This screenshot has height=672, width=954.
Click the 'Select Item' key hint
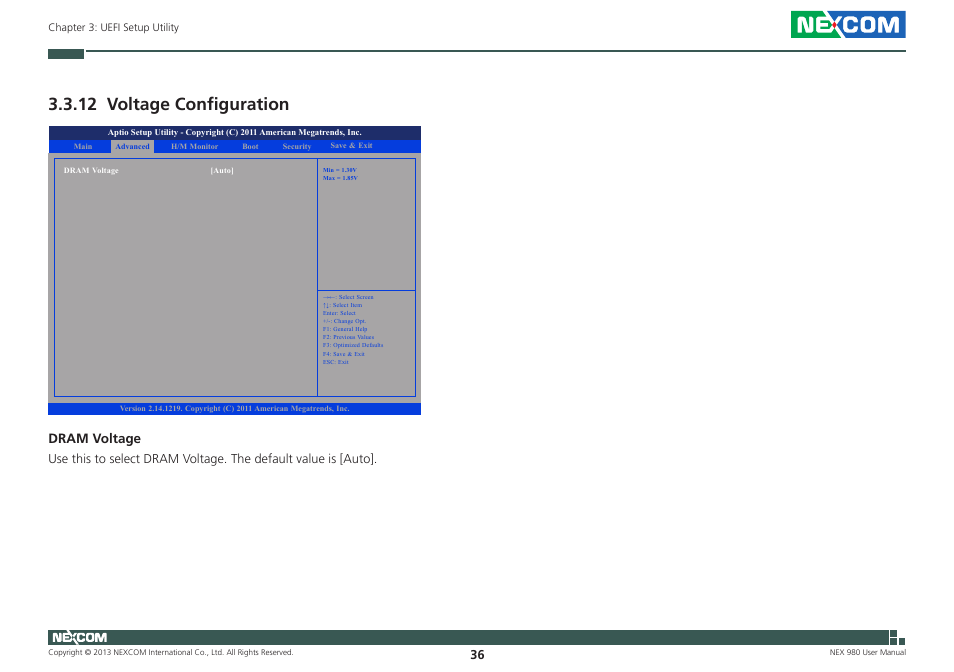(343, 305)
